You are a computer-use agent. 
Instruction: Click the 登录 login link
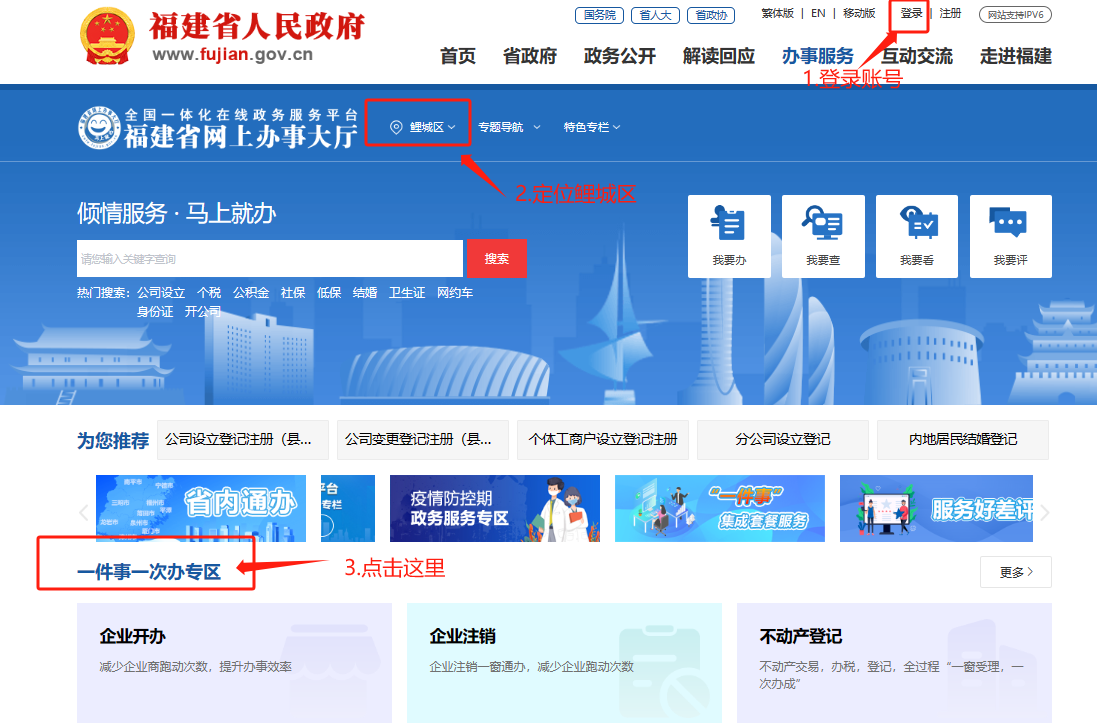point(911,14)
